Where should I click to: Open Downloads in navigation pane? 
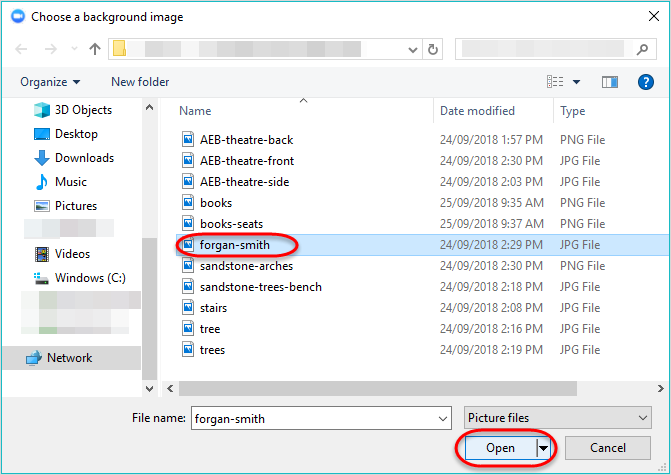(x=74, y=158)
